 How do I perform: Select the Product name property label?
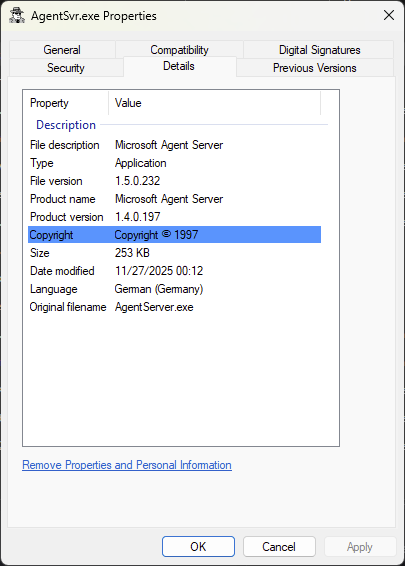tap(63, 199)
